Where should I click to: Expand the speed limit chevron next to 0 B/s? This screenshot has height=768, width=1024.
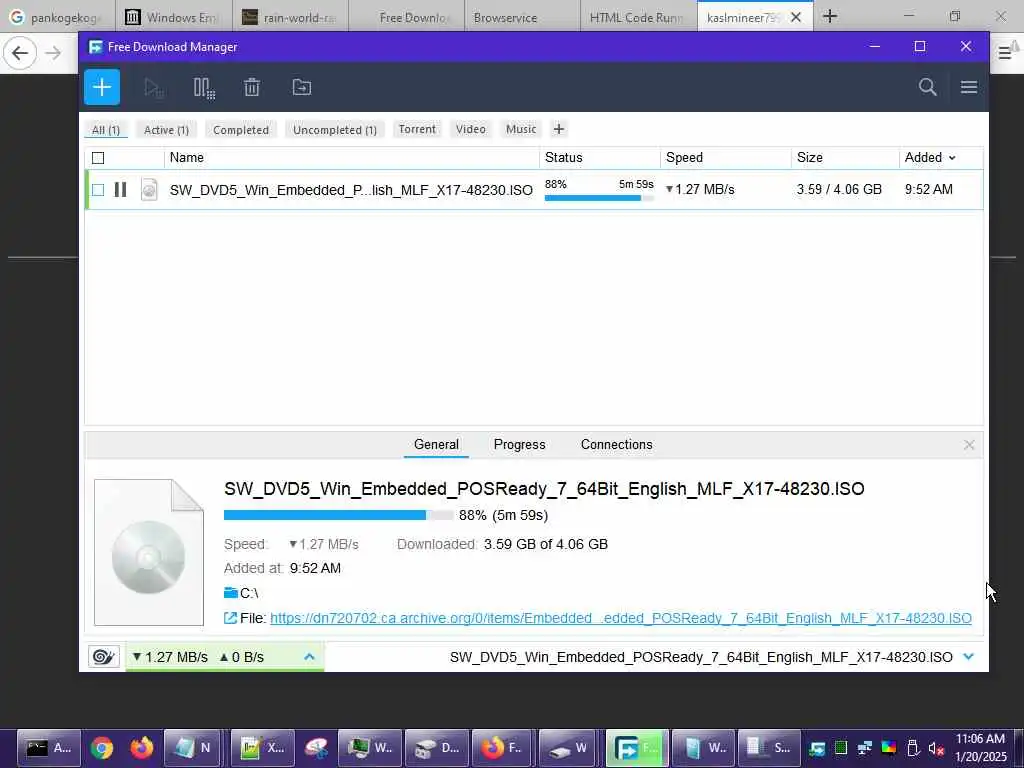tap(310, 657)
